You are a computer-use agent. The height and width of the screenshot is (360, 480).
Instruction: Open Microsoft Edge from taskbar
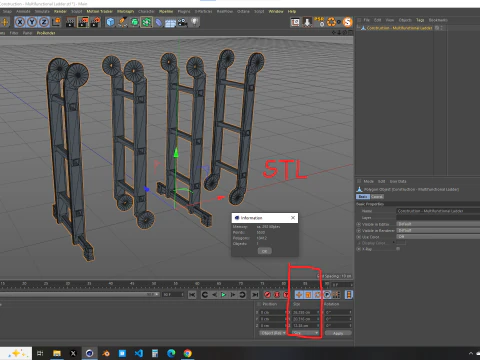171,353
